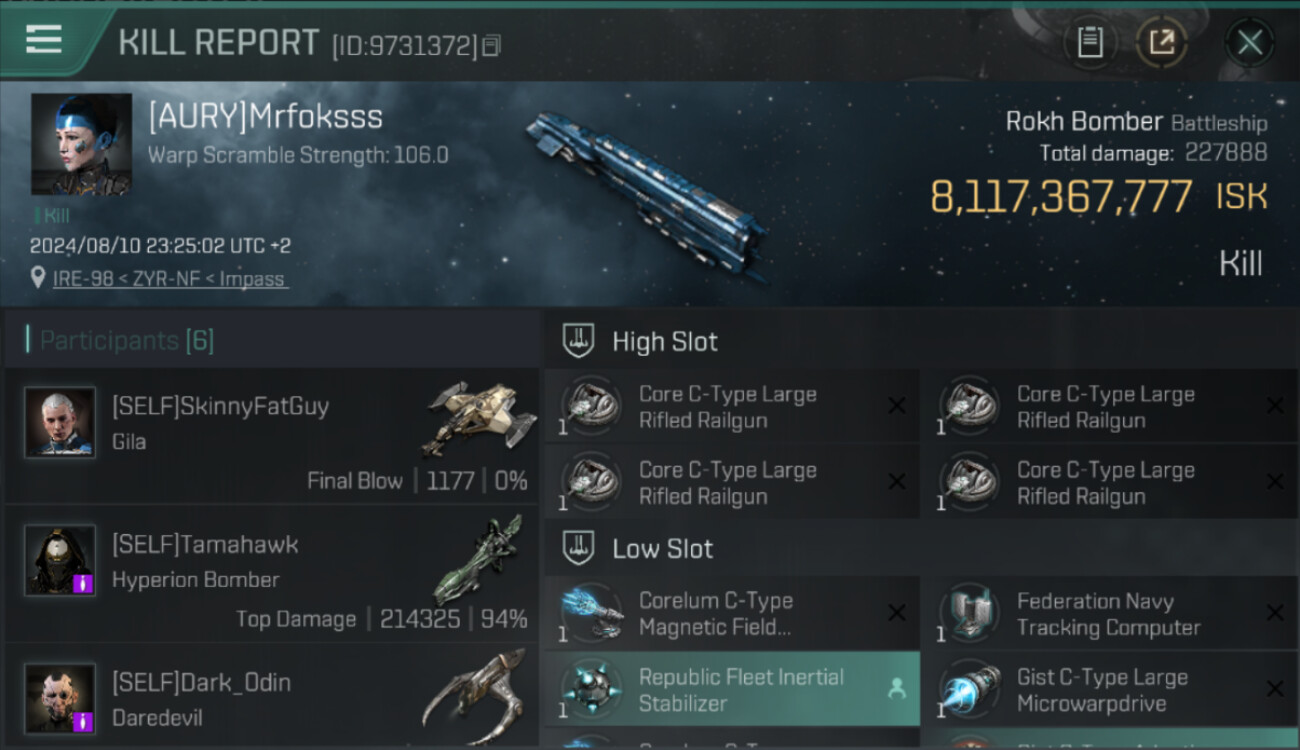
Task: Copy the kill report ID
Action: click(491, 46)
